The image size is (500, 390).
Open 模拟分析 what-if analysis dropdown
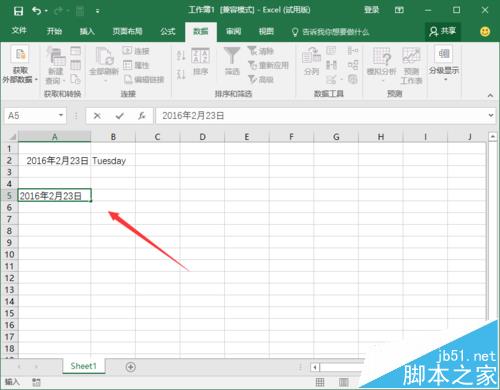(x=381, y=65)
